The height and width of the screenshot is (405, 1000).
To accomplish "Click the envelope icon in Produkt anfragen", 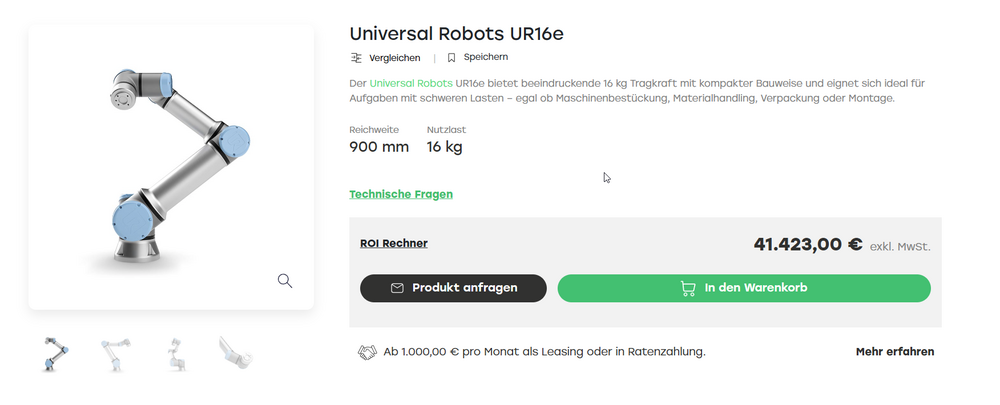I will click(397, 288).
